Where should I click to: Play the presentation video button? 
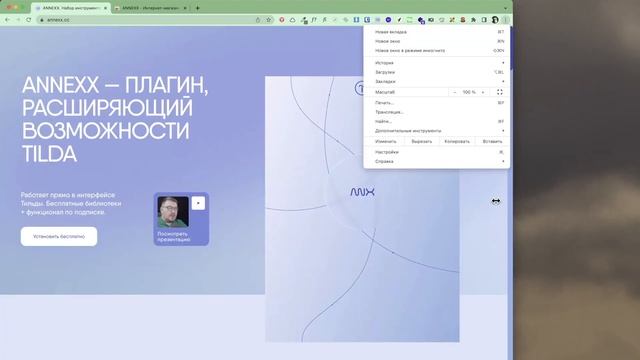[198, 203]
